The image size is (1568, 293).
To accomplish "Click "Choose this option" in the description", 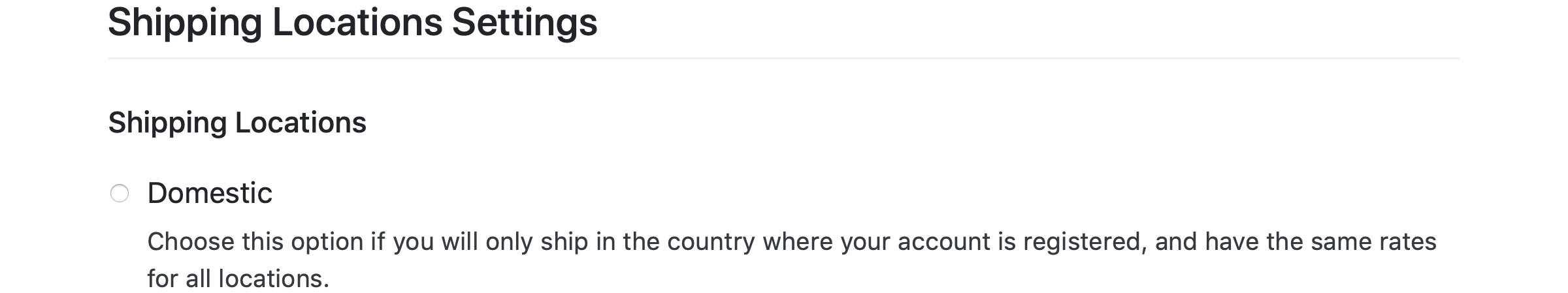I will point(255,242).
